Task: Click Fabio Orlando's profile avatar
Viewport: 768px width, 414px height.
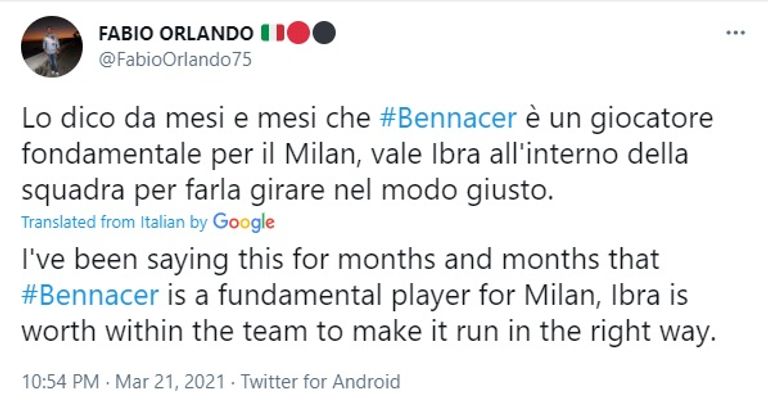Action: pos(51,46)
